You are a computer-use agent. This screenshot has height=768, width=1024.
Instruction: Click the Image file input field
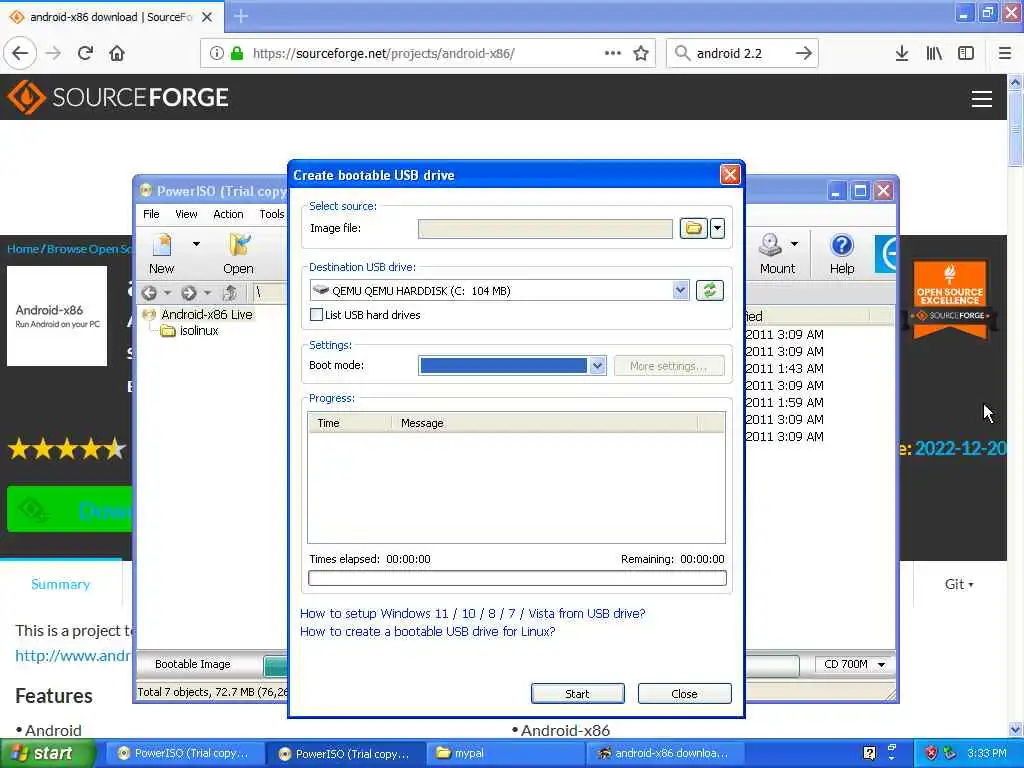point(545,229)
